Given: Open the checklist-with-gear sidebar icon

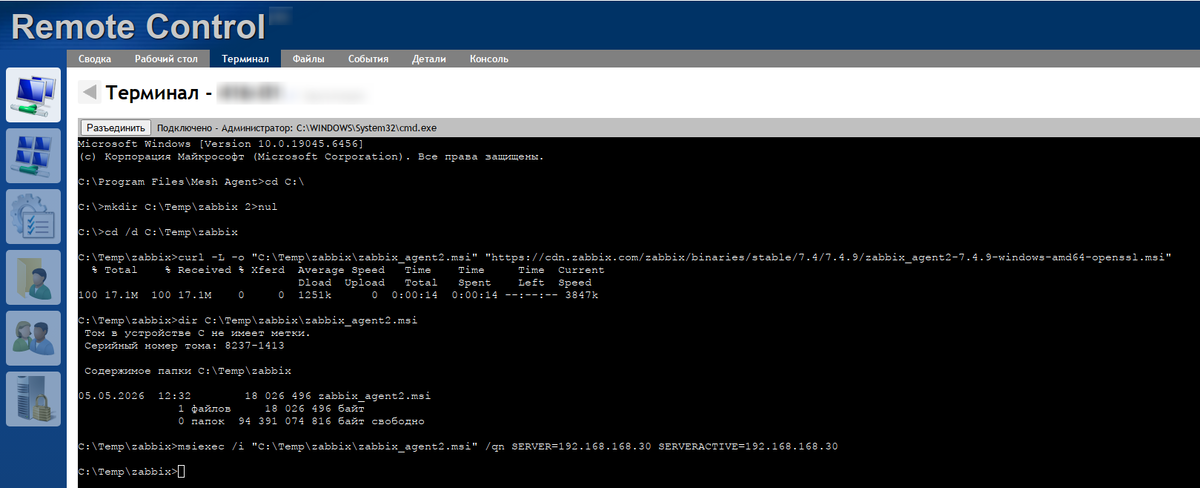Looking at the screenshot, I should [33, 216].
